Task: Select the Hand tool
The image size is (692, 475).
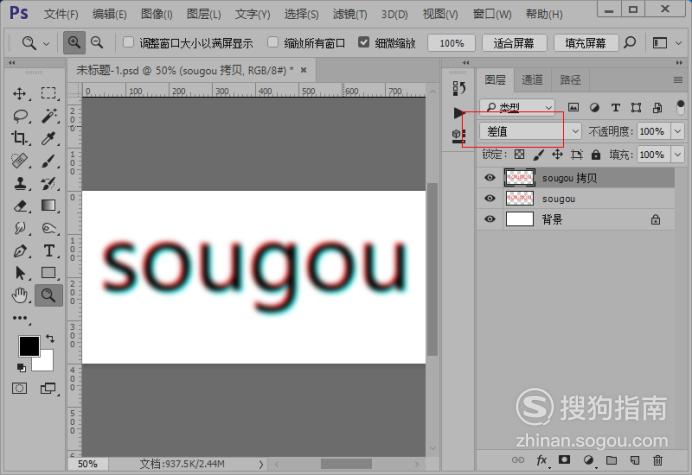Action: point(19,295)
